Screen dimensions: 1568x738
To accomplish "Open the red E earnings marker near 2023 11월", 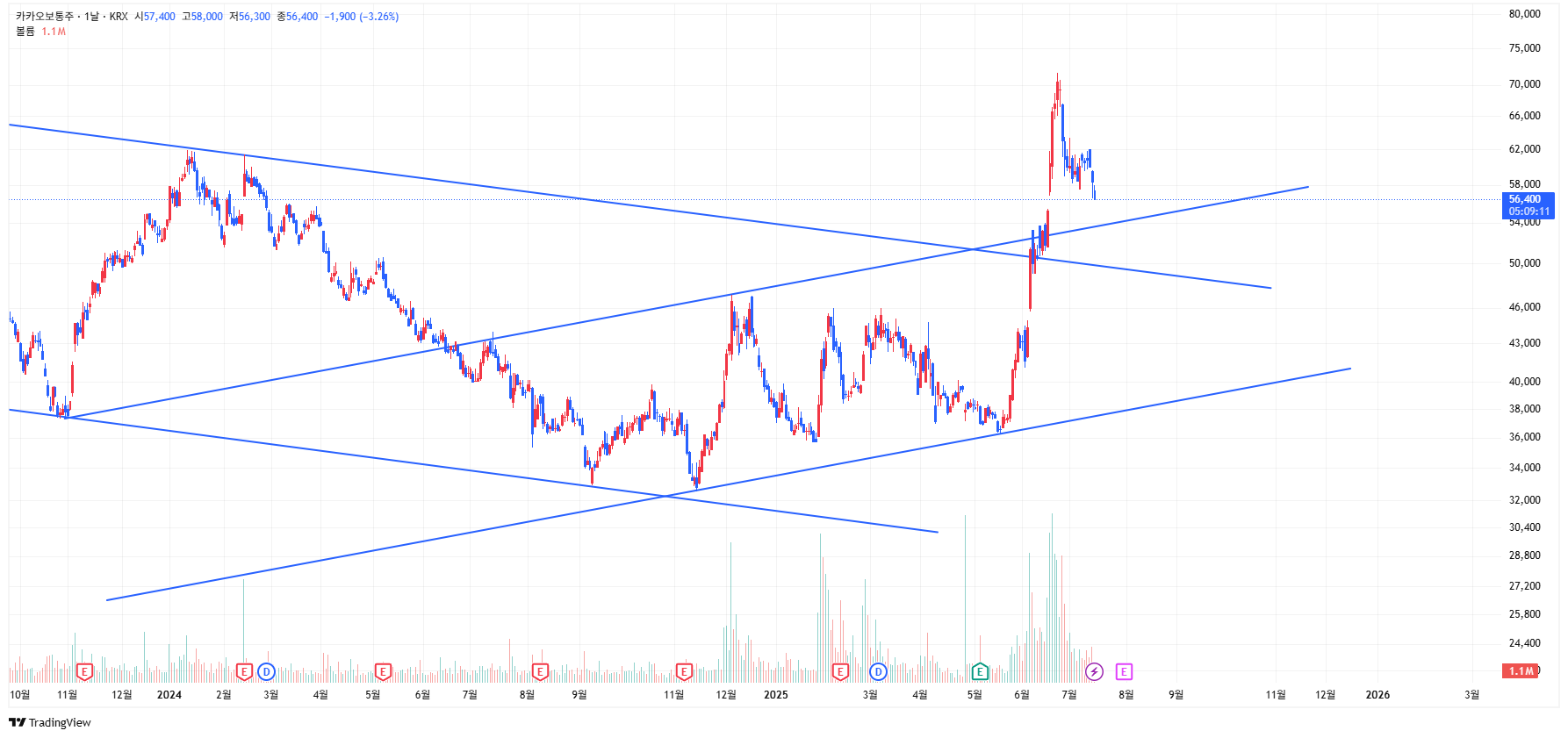I will pyautogui.click(x=84, y=672).
